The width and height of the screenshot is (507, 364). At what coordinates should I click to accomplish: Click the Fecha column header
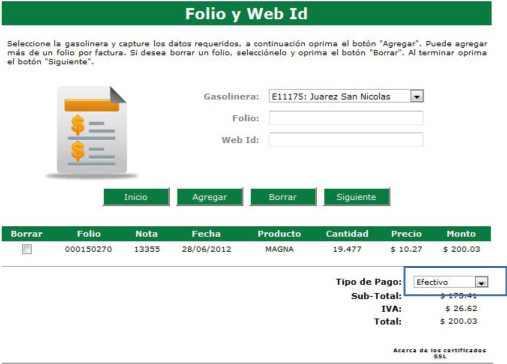(x=206, y=234)
